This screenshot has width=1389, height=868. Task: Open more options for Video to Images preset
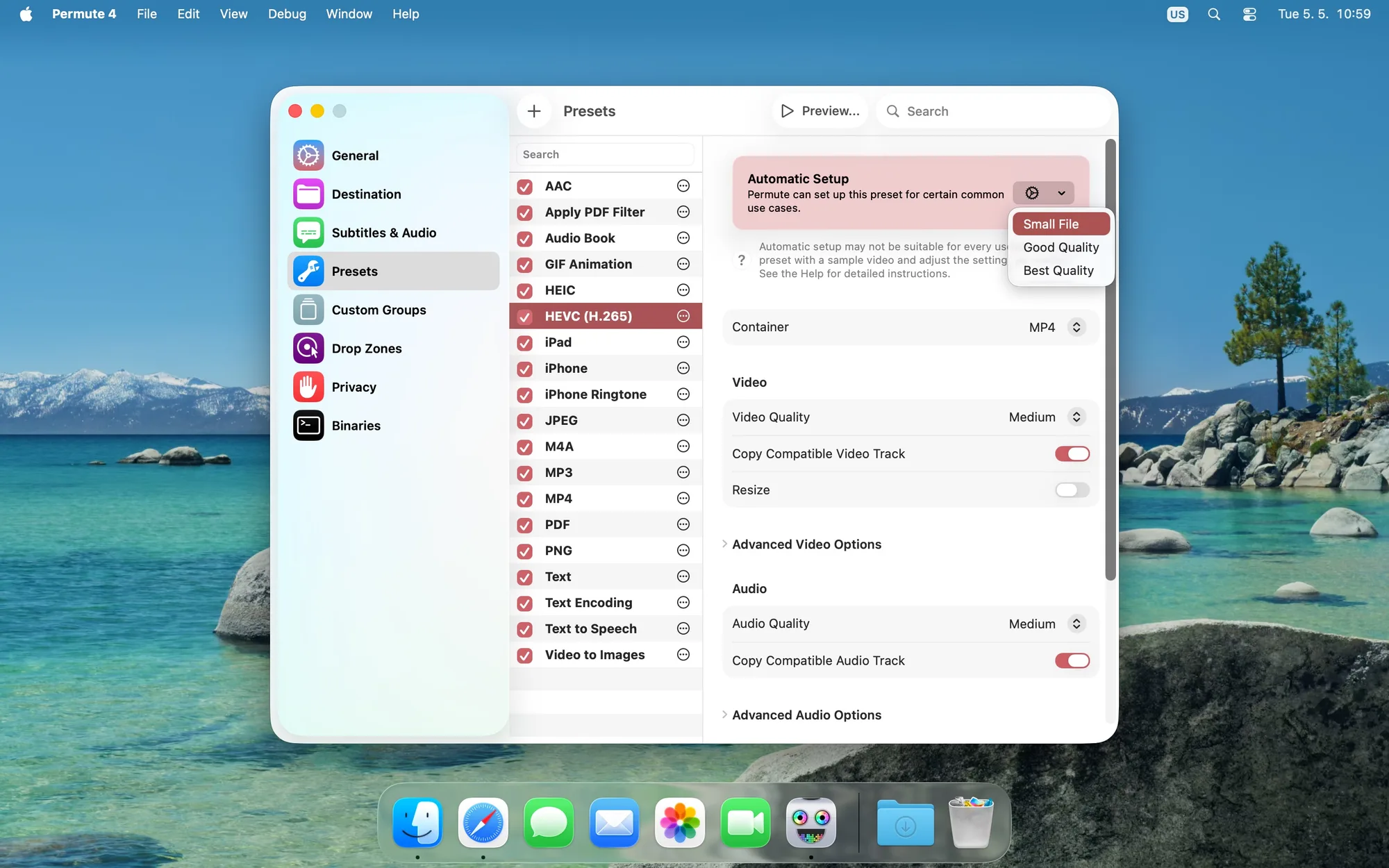[x=683, y=655]
